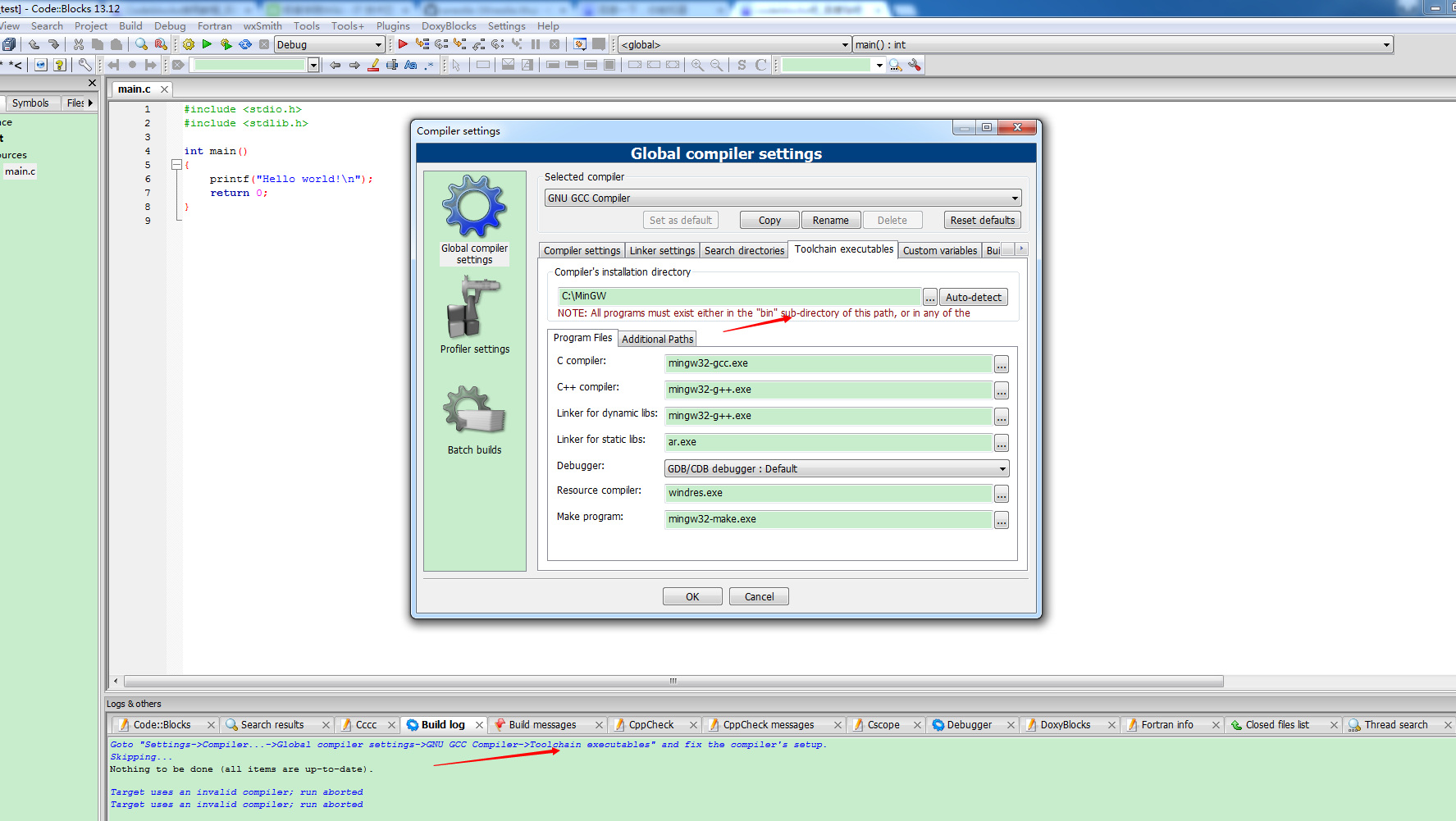Open the Settings menu
This screenshot has height=821, width=1456.
(x=507, y=25)
